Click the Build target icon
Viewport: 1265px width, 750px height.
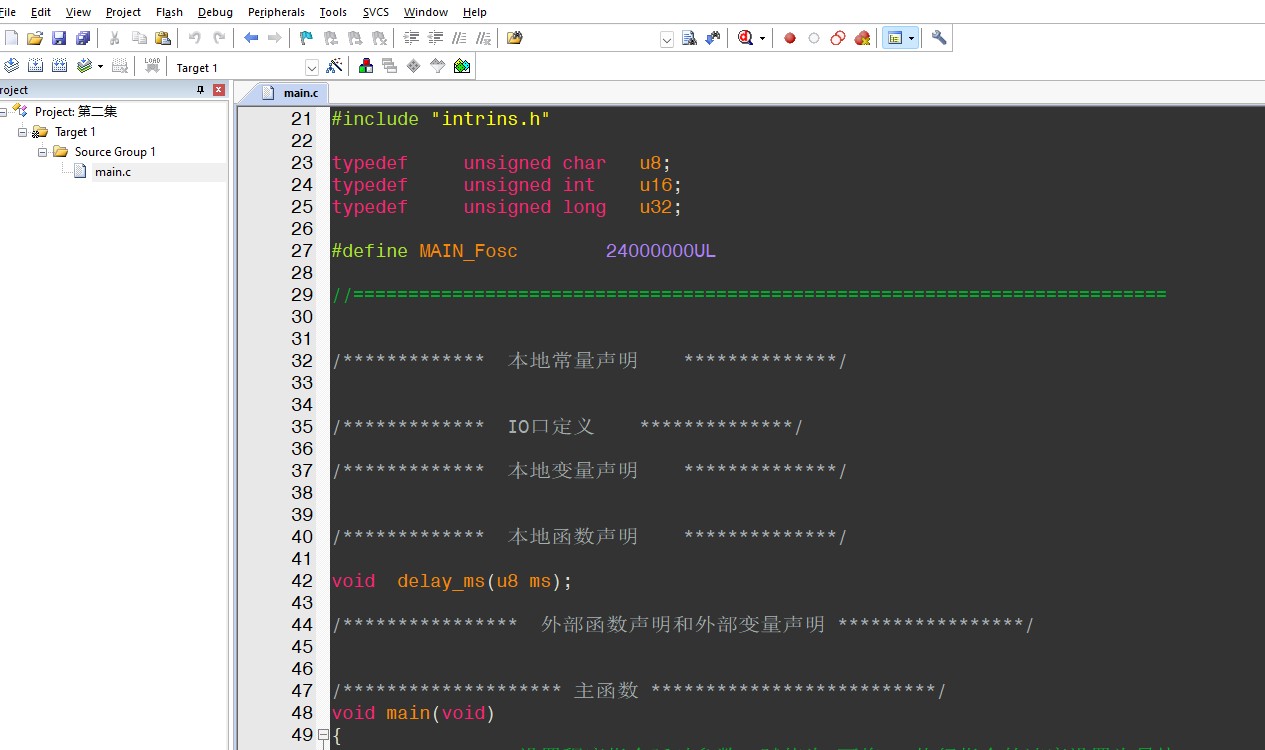(x=35, y=66)
